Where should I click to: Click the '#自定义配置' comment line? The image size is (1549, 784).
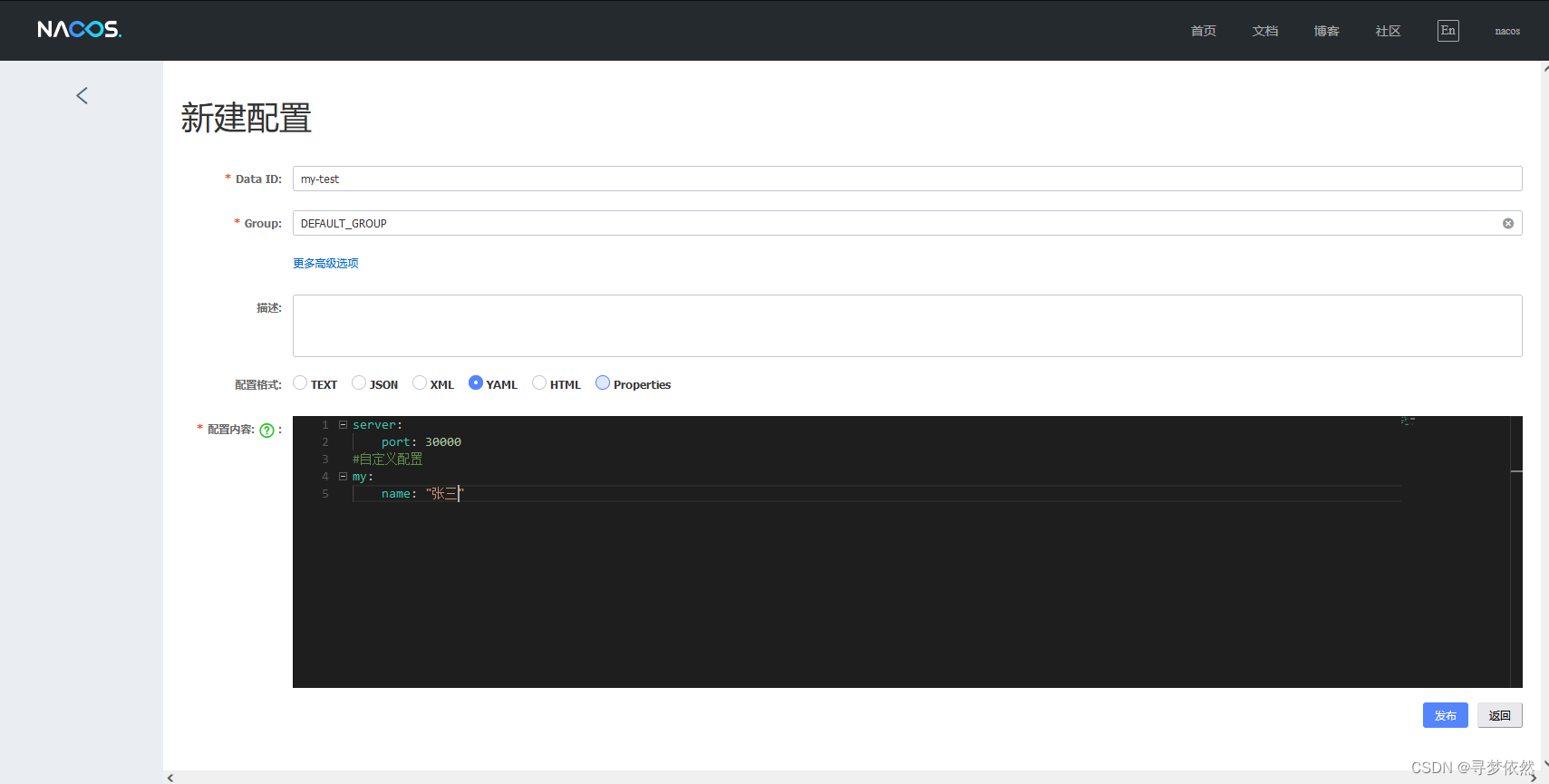click(x=388, y=459)
